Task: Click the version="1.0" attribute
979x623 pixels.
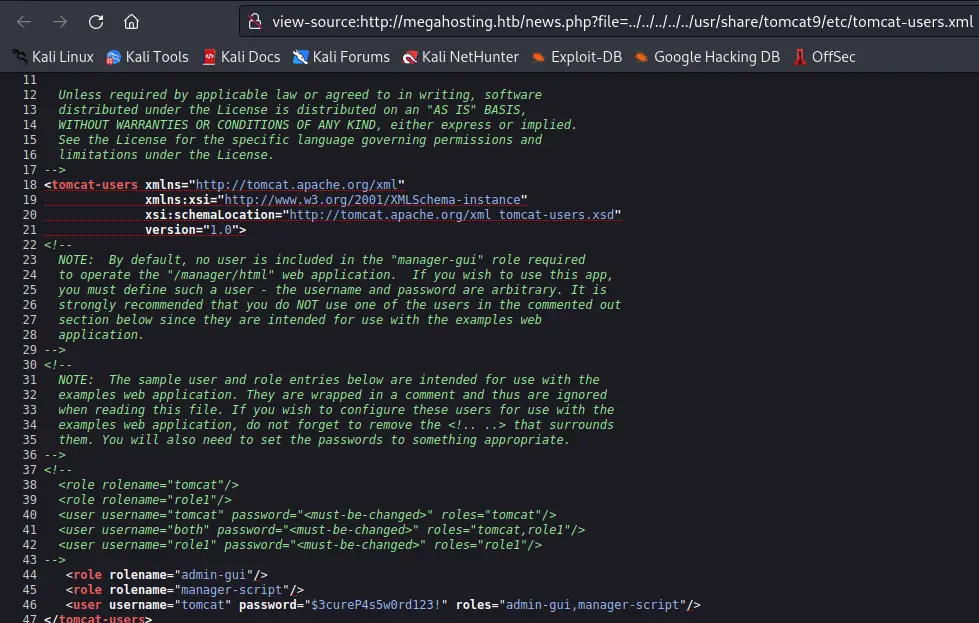Action: click(192, 230)
